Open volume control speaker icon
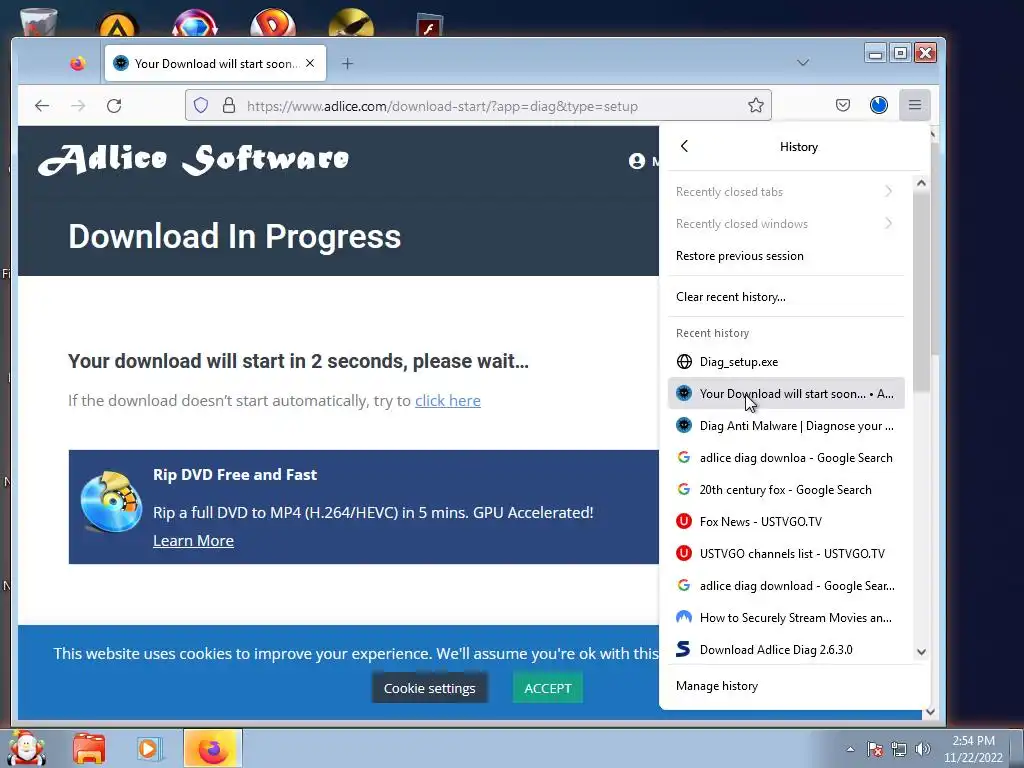This screenshot has height=768, width=1024. pos(922,749)
